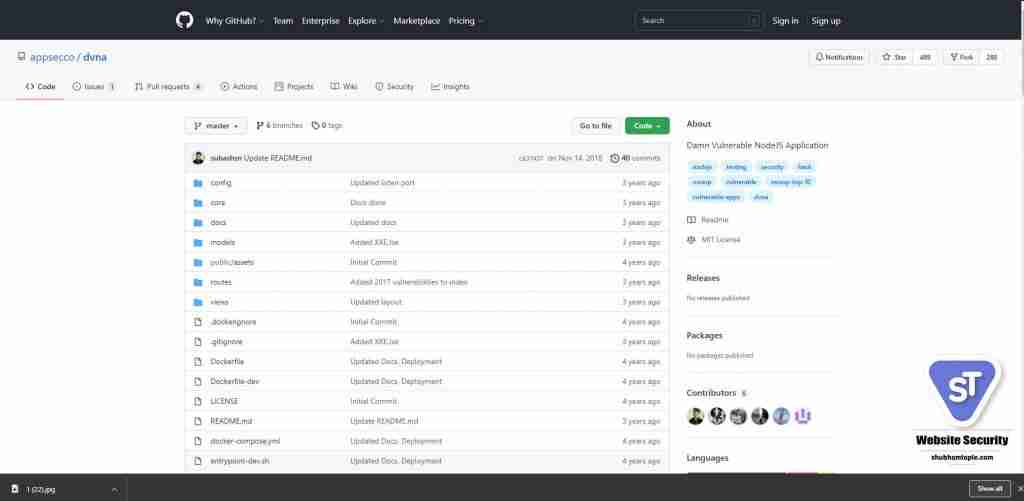
Task: View the 0 tags link
Action: [x=327, y=125]
